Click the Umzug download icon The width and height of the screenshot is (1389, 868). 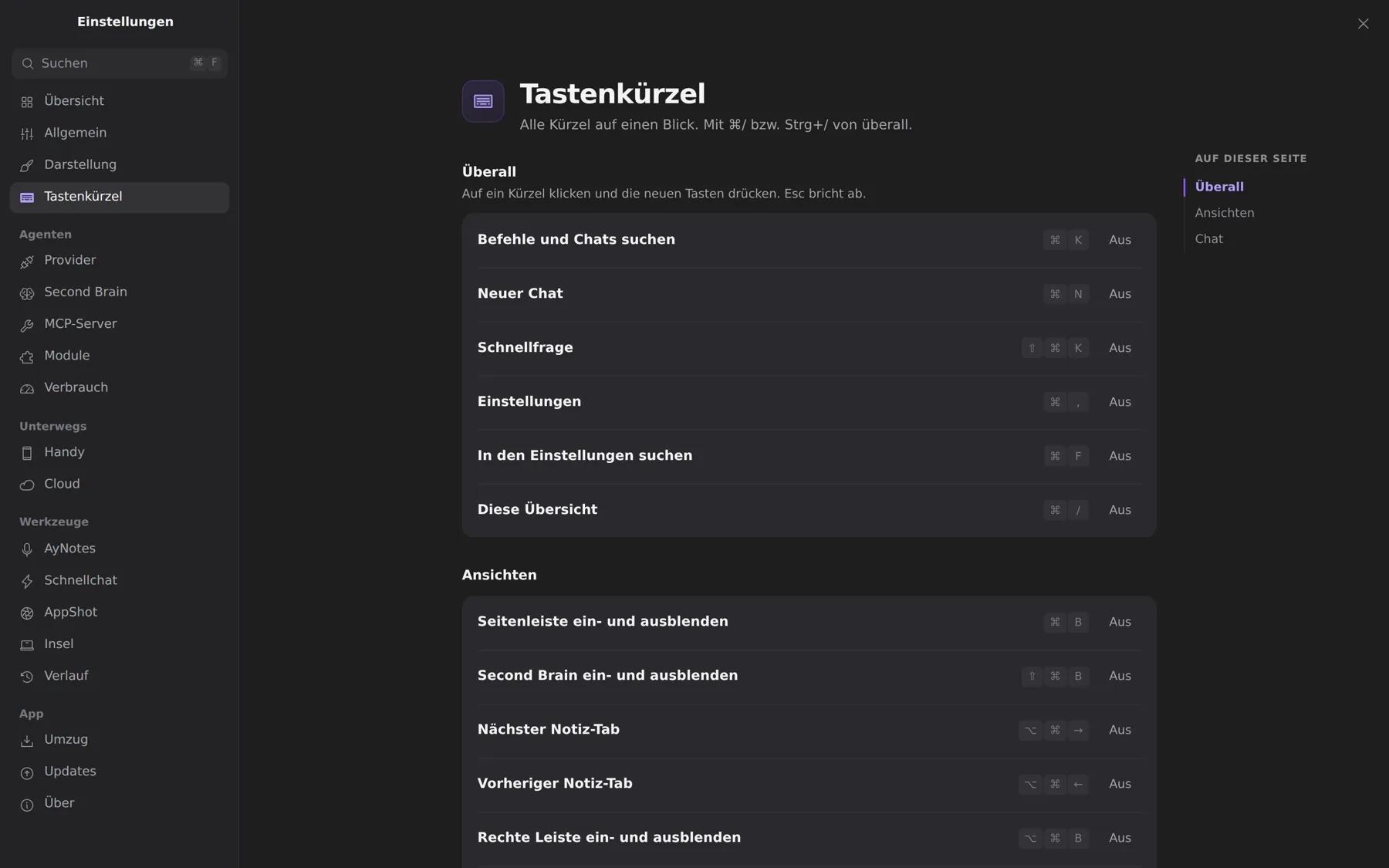click(27, 741)
